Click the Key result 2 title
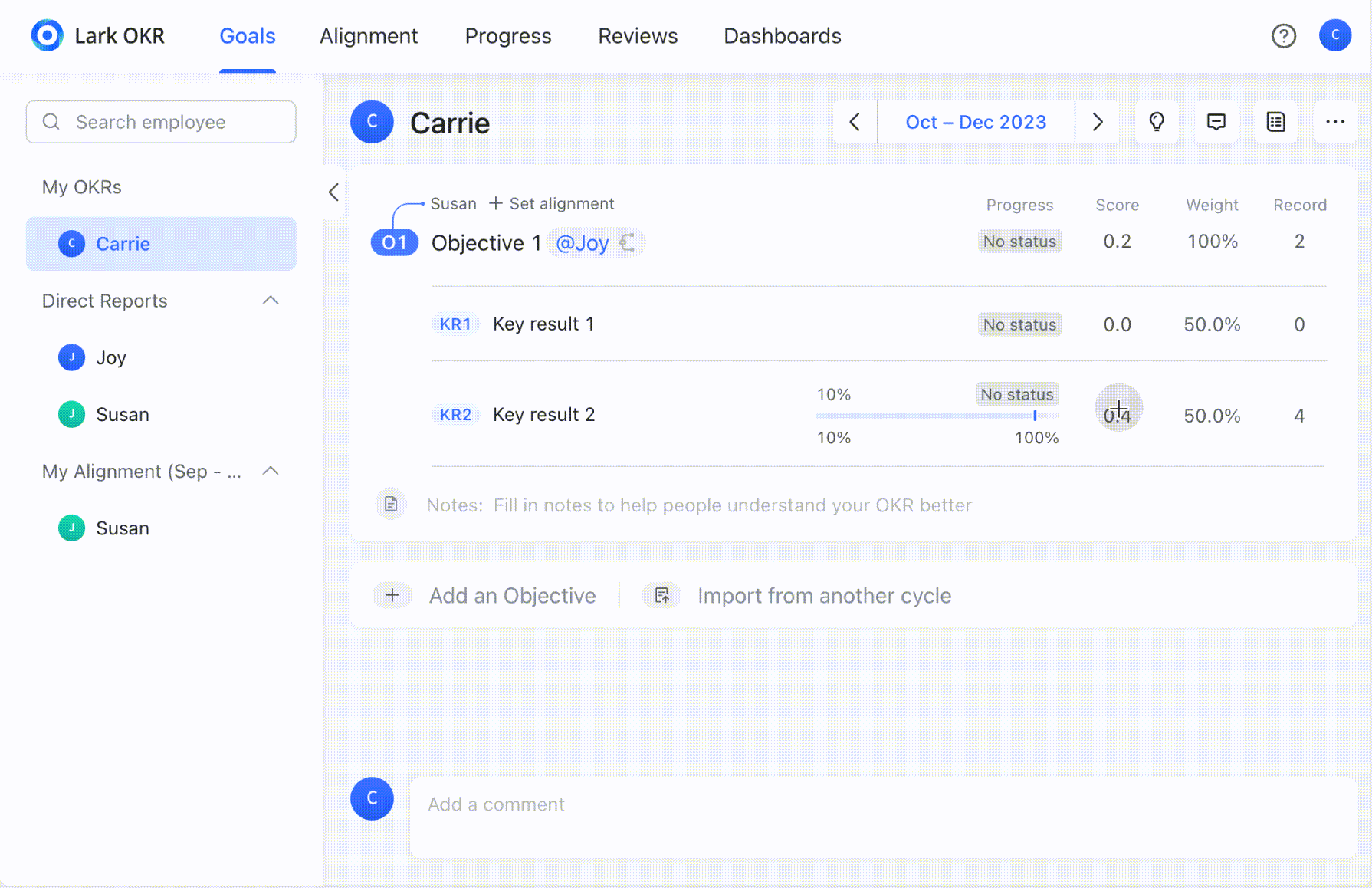Image resolution: width=1372 pixels, height=888 pixels. (x=543, y=415)
